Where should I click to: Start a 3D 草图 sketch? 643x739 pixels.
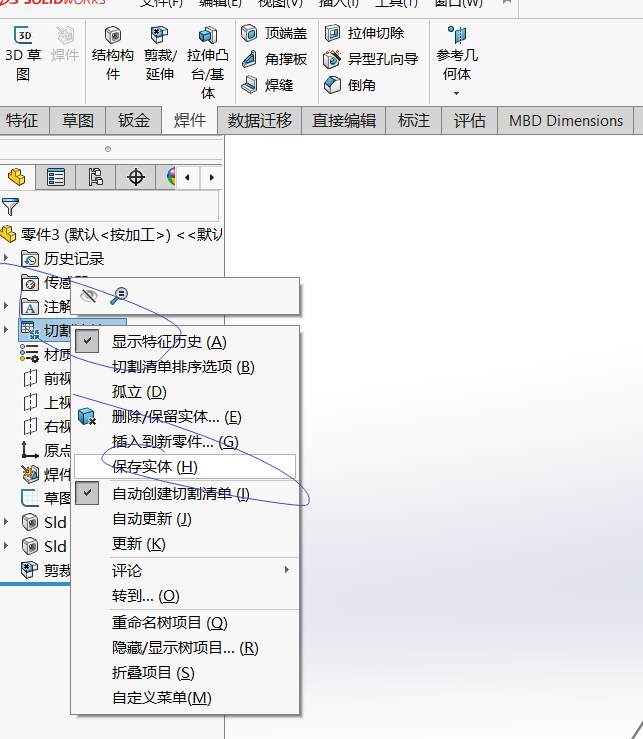tap(23, 53)
